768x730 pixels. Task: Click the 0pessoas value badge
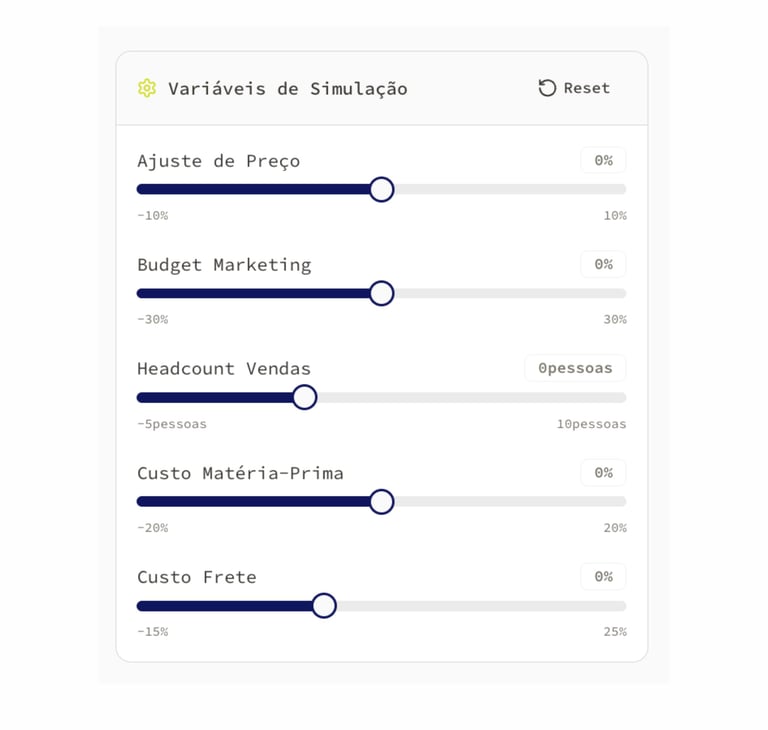(x=575, y=368)
